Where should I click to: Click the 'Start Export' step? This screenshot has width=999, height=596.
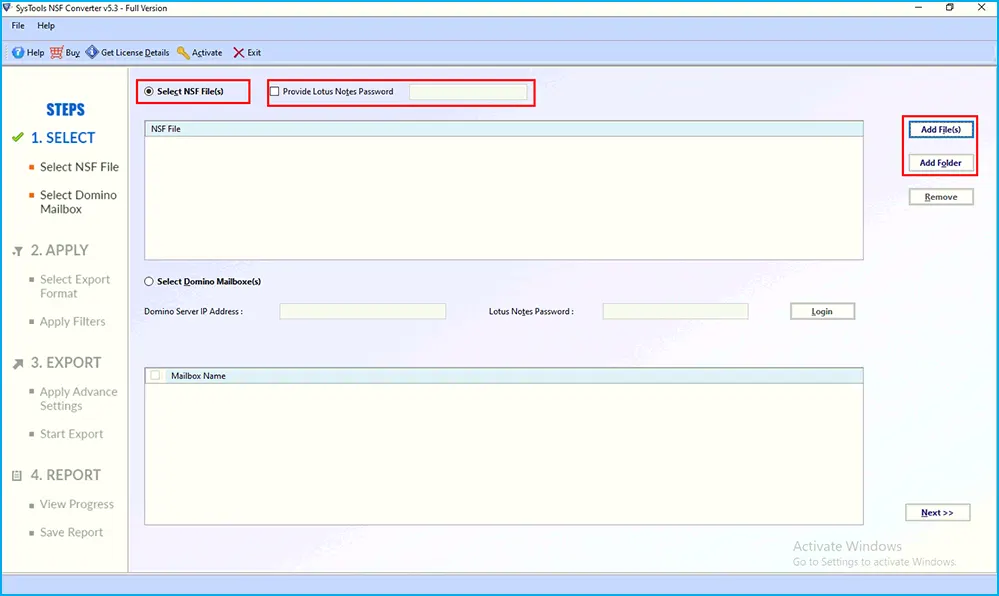(71, 434)
